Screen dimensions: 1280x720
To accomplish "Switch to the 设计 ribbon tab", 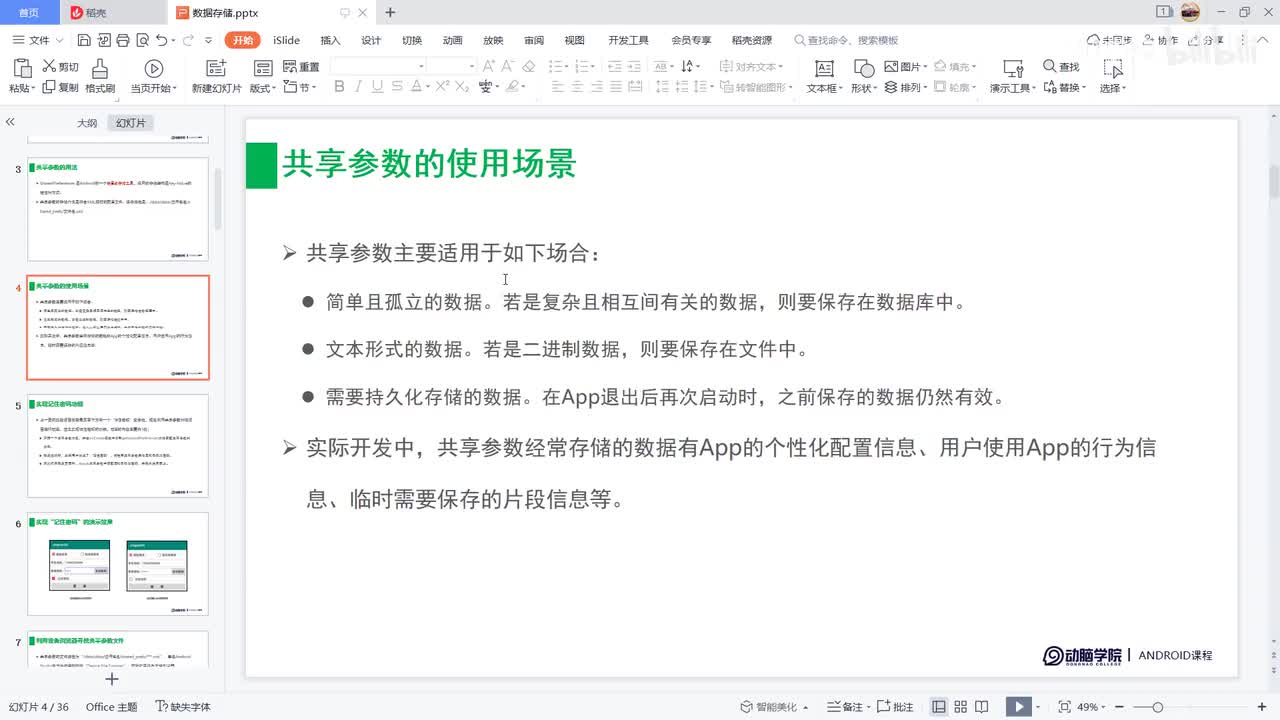I will (371, 40).
